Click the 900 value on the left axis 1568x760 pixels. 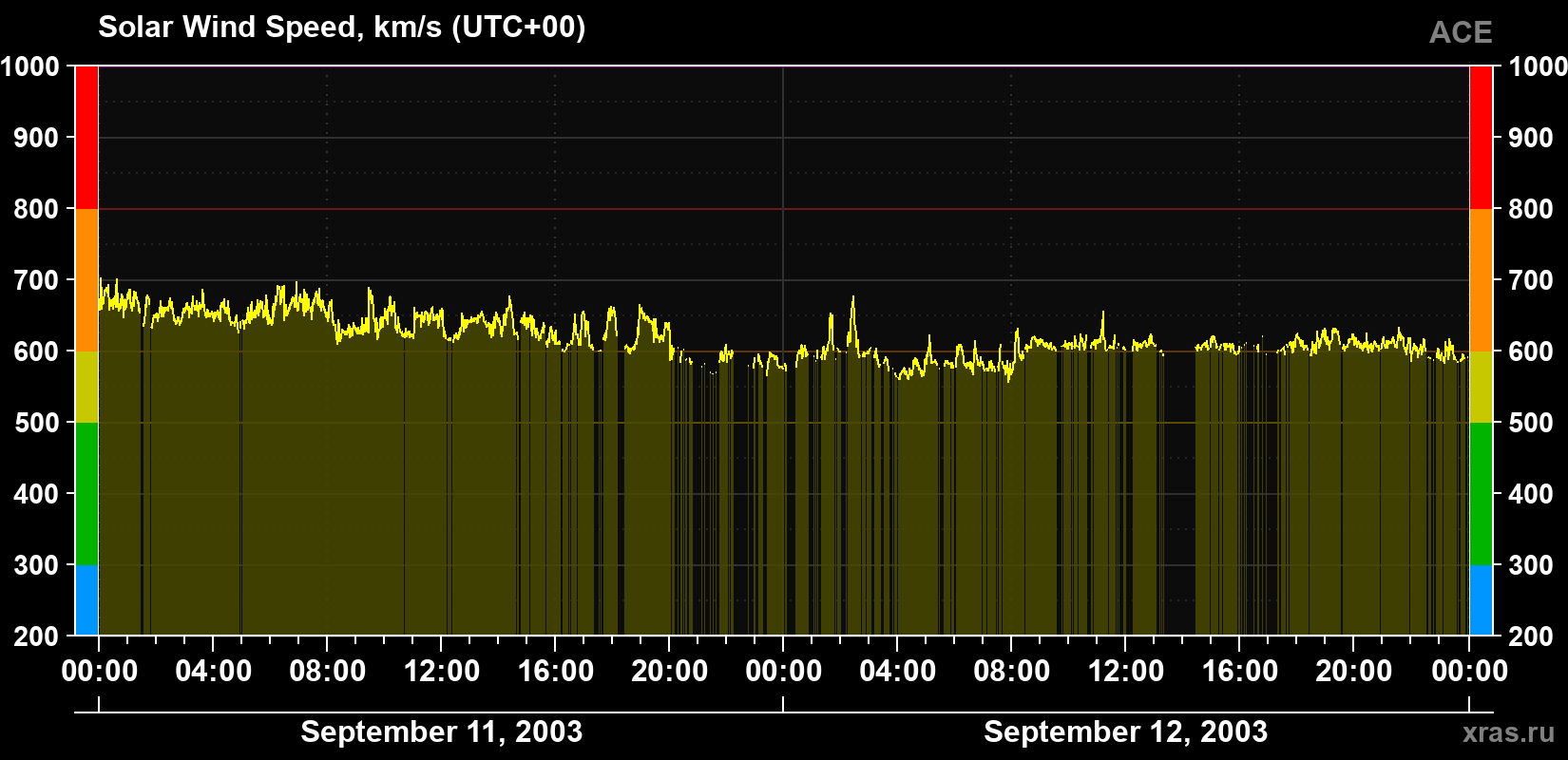(37, 138)
